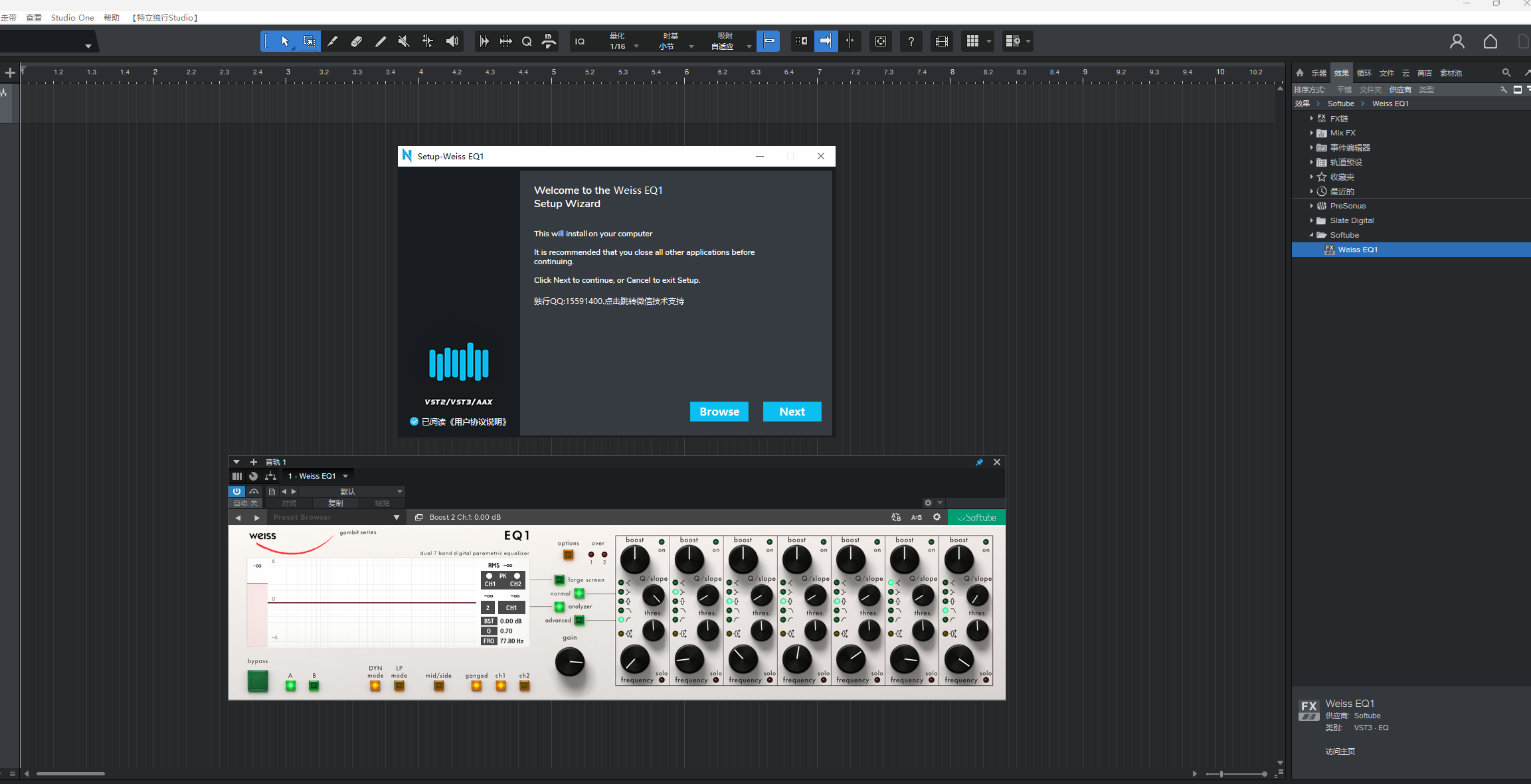Expand the PreSonus vendor folder
This screenshot has width=1531, height=784.
[1311, 206]
